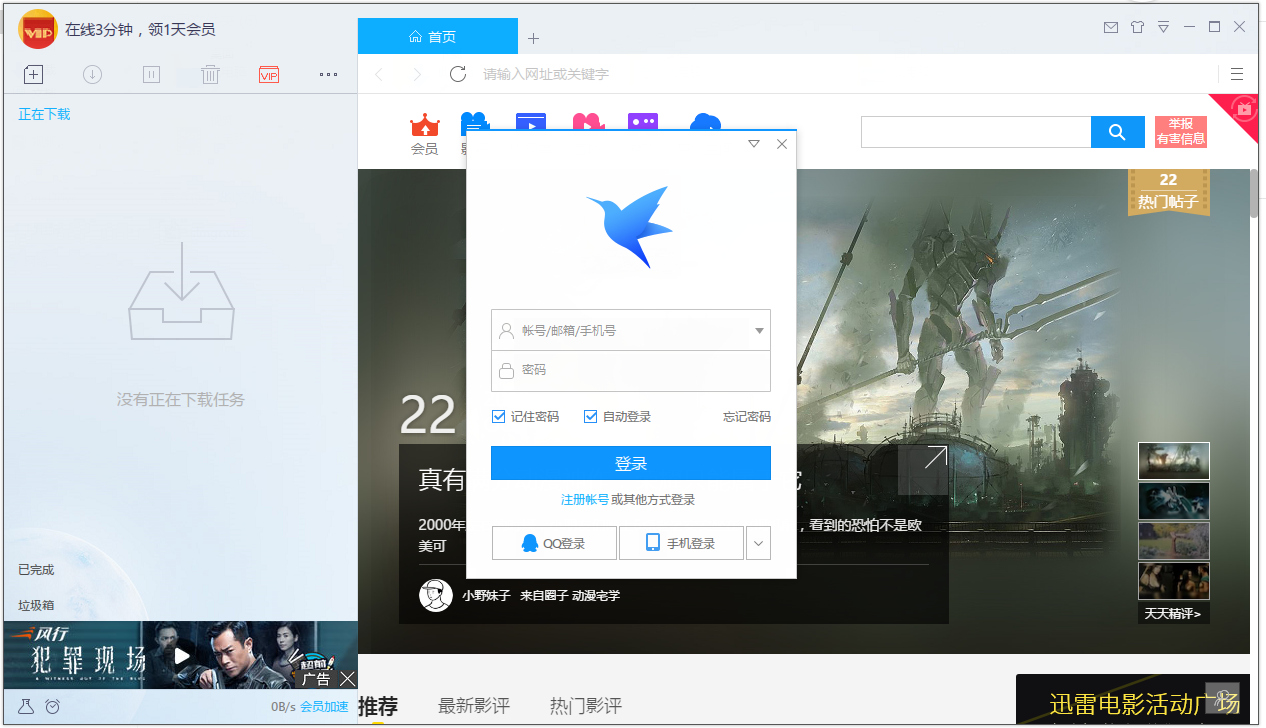Create a new download task
Screen dimensions: 1266x728
pos(32,74)
